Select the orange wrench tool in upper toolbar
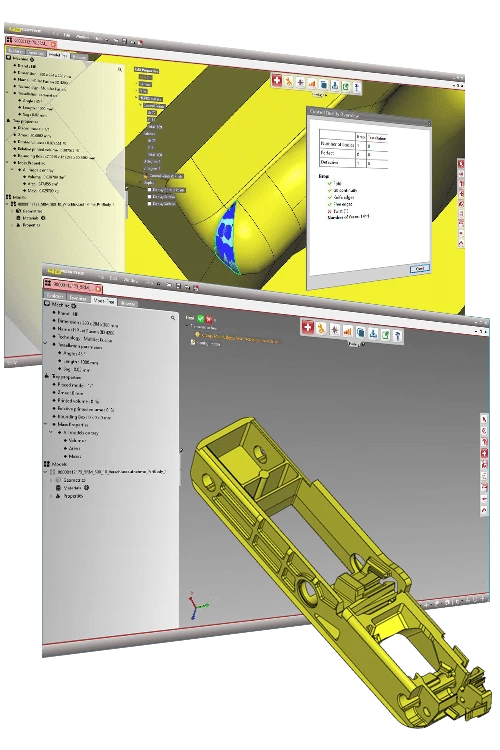 pos(289,82)
